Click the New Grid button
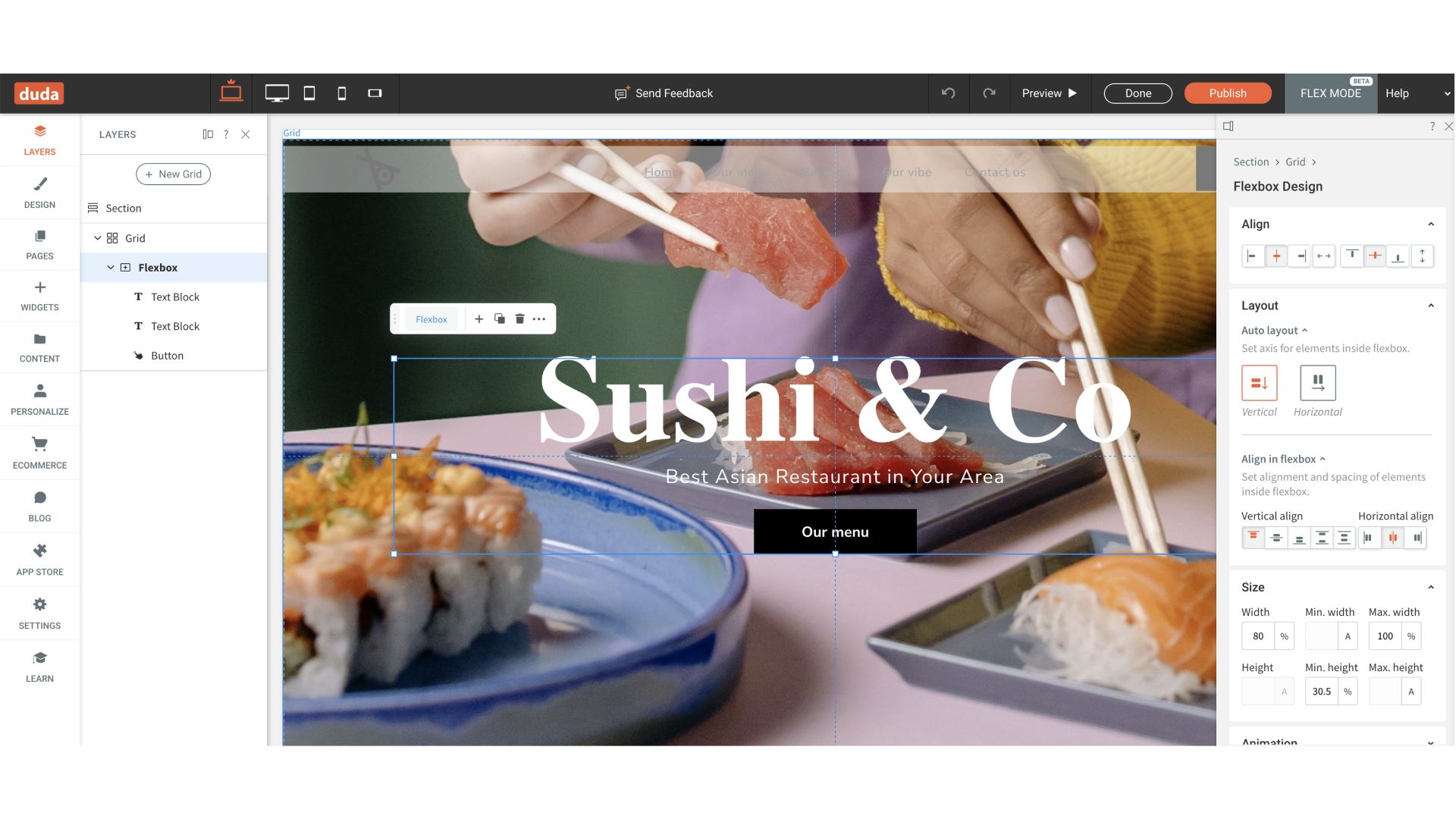 173,174
